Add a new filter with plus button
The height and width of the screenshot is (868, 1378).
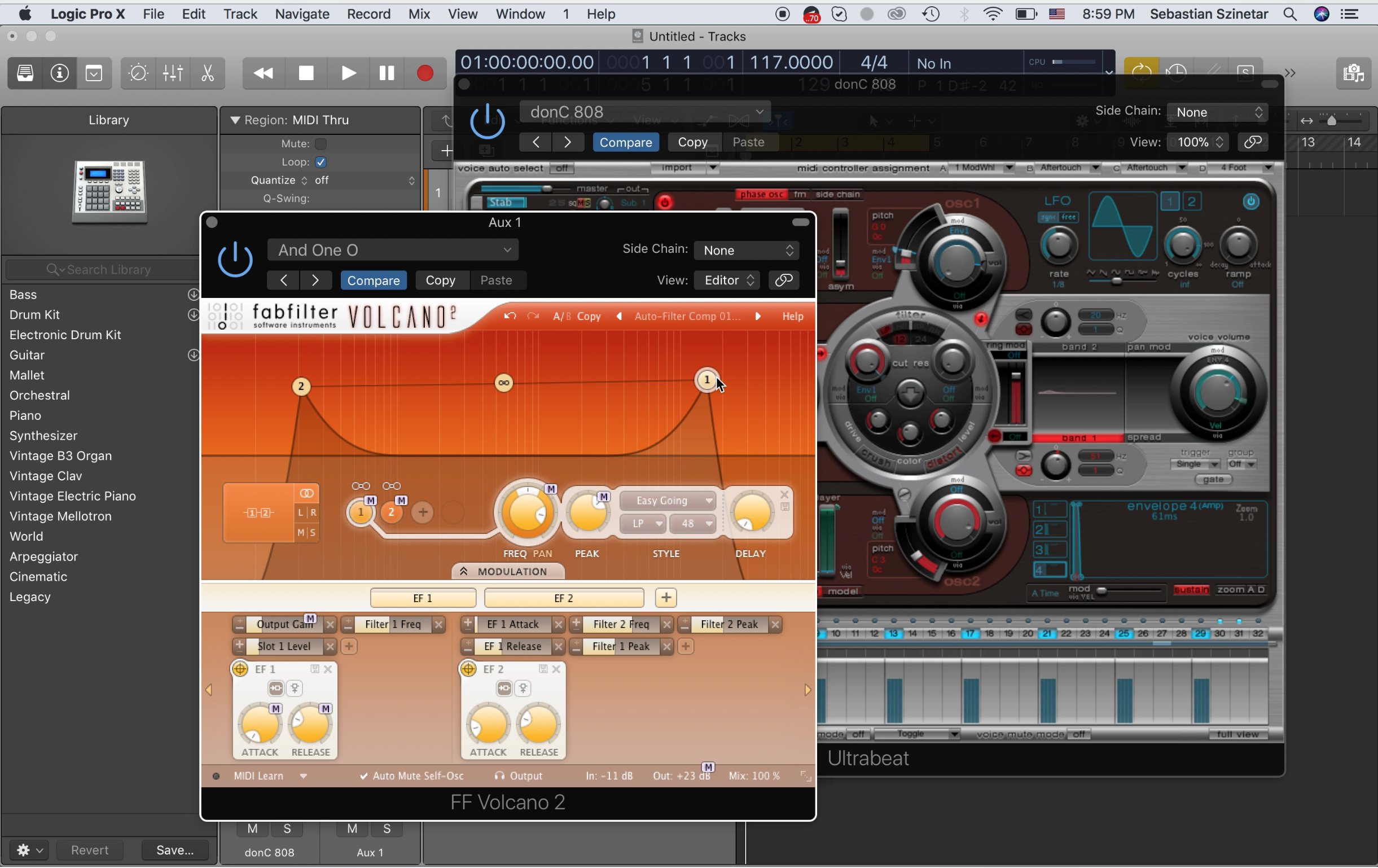(423, 512)
